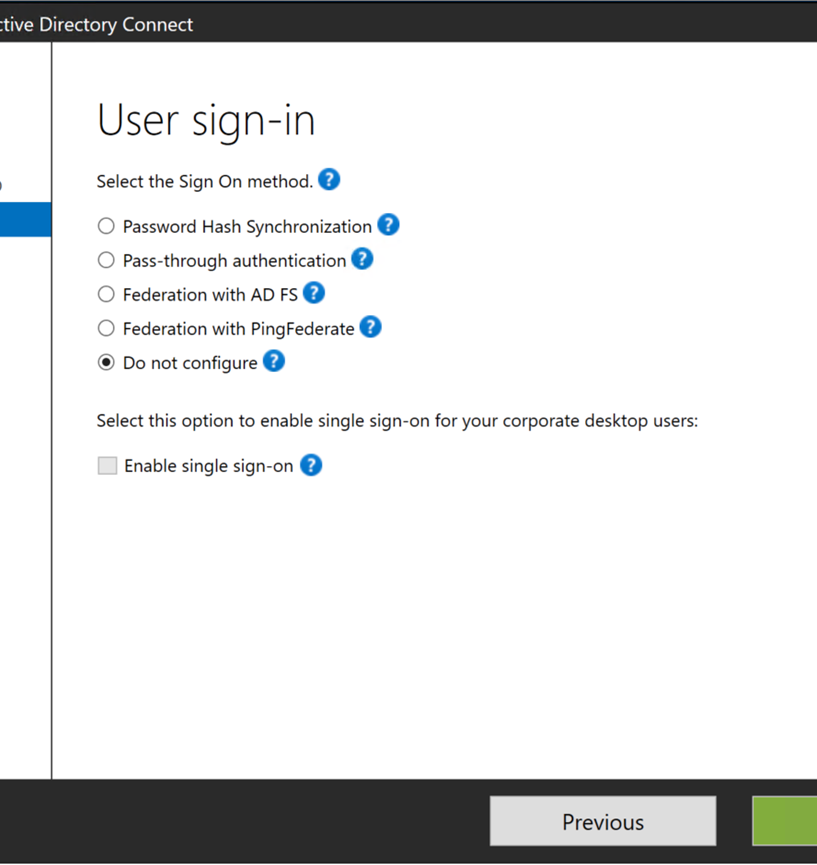
Task: Choose Federation with AD FS
Action: pyautogui.click(x=106, y=294)
